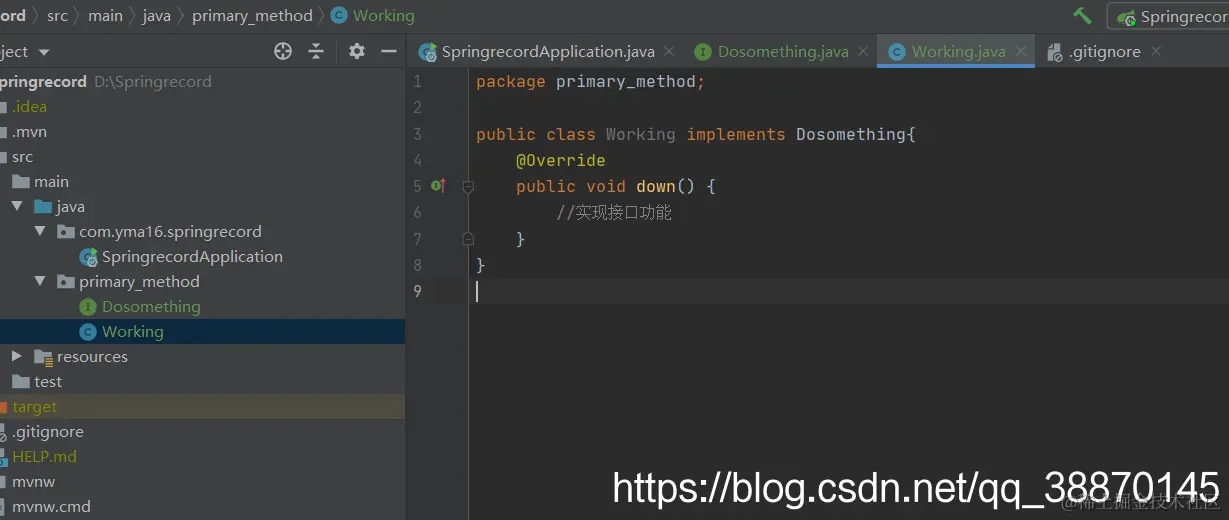Click the 'down' method name in code
This screenshot has width=1229, height=520.
[656, 186]
